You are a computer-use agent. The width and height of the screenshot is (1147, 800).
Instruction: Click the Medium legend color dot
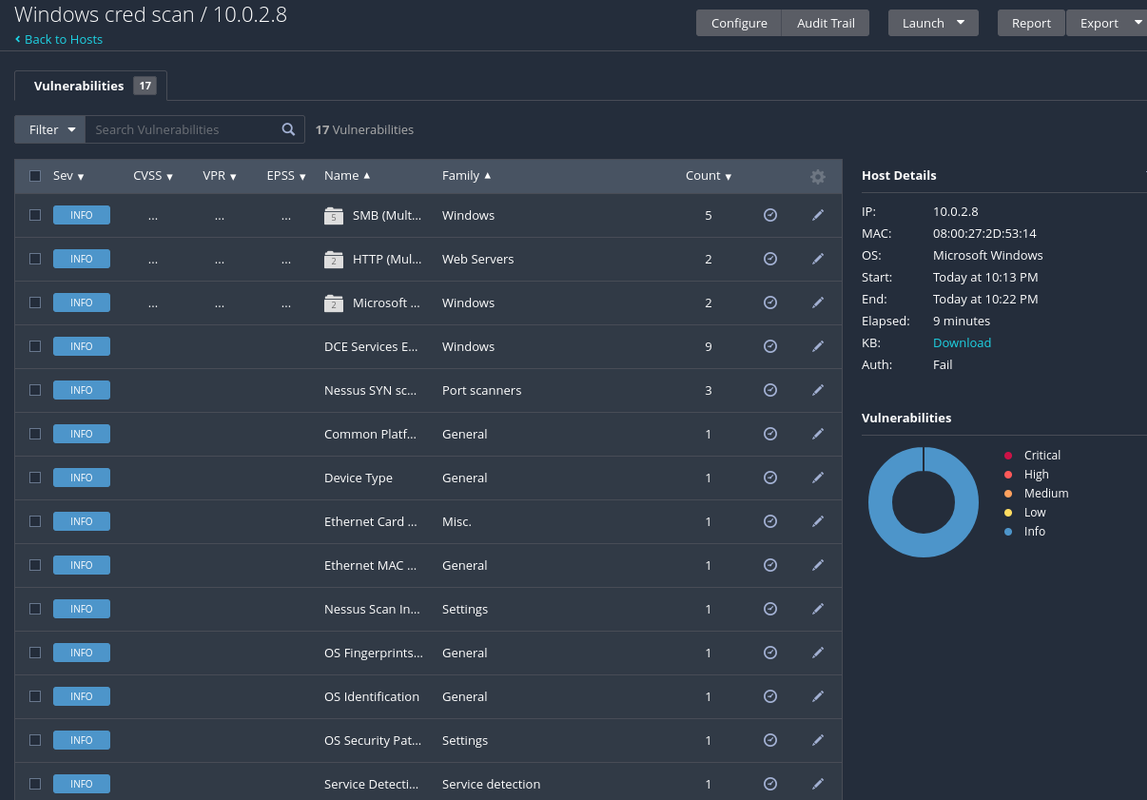(1008, 494)
